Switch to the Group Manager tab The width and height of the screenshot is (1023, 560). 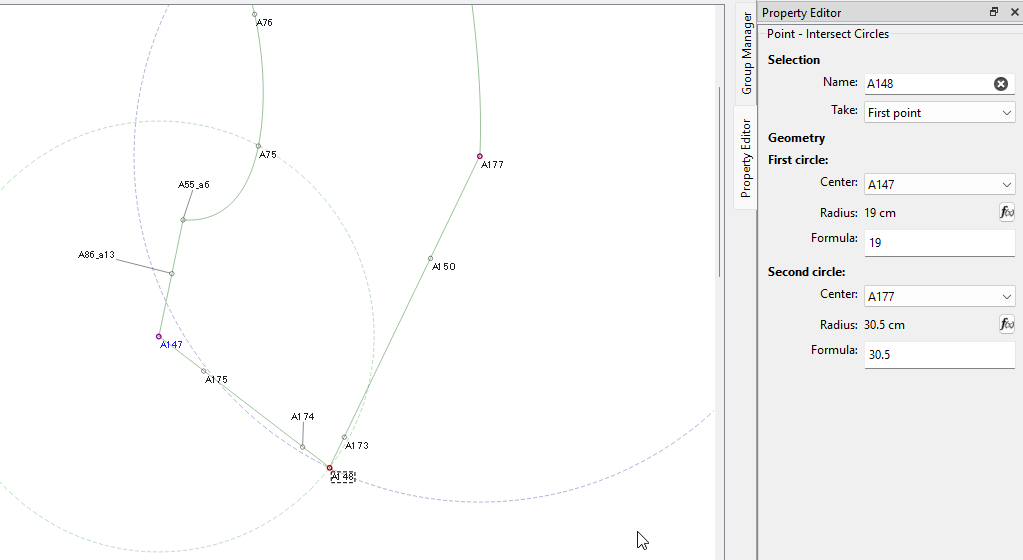[746, 54]
